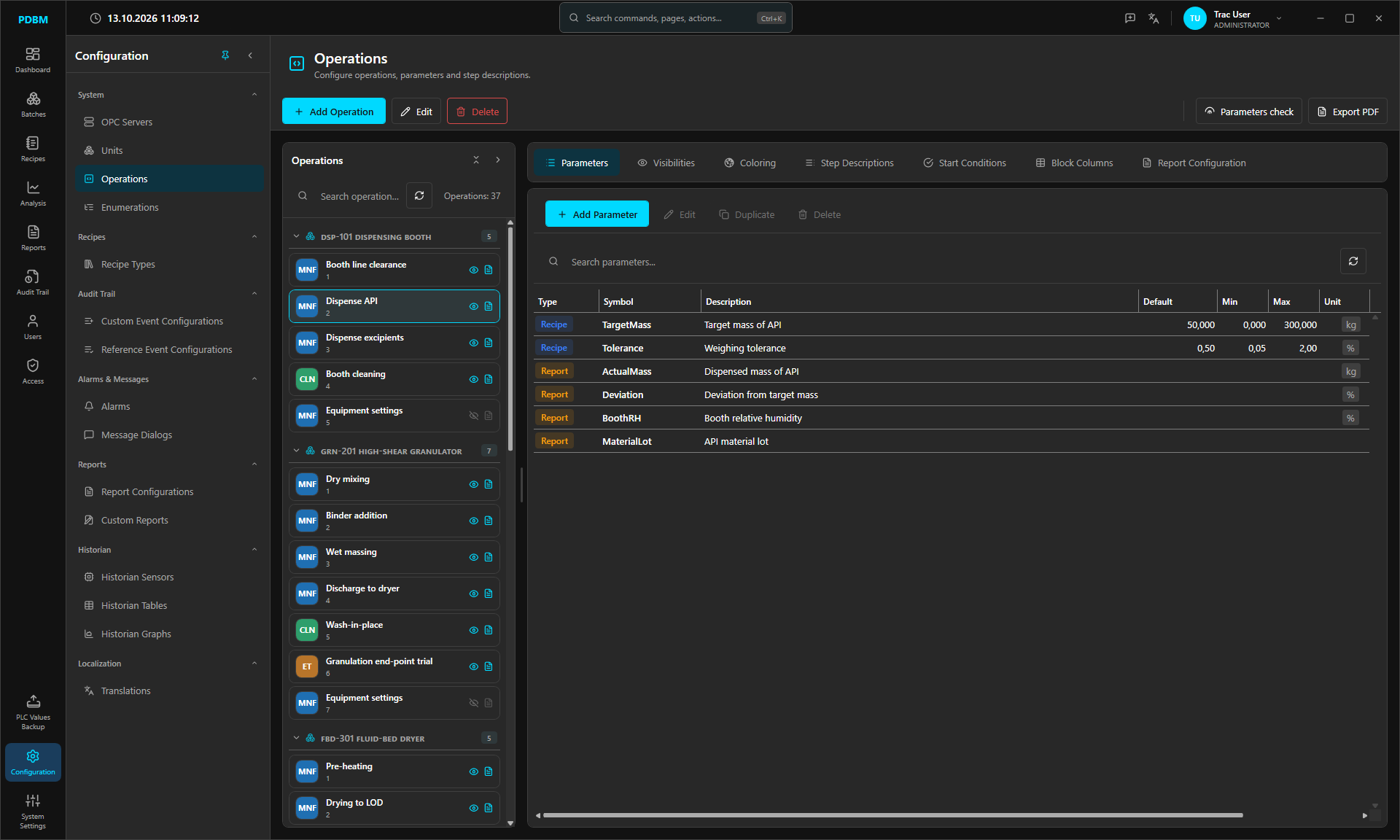Image resolution: width=1400 pixels, height=840 pixels.
Task: Toggle visibility eye for Granulation end-point trial
Action: pos(474,666)
